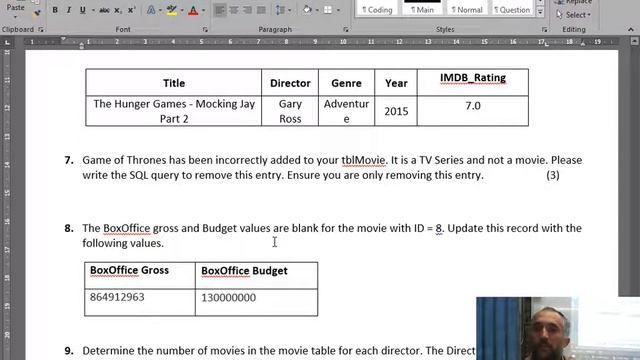Click question number '9.' text

(69, 351)
